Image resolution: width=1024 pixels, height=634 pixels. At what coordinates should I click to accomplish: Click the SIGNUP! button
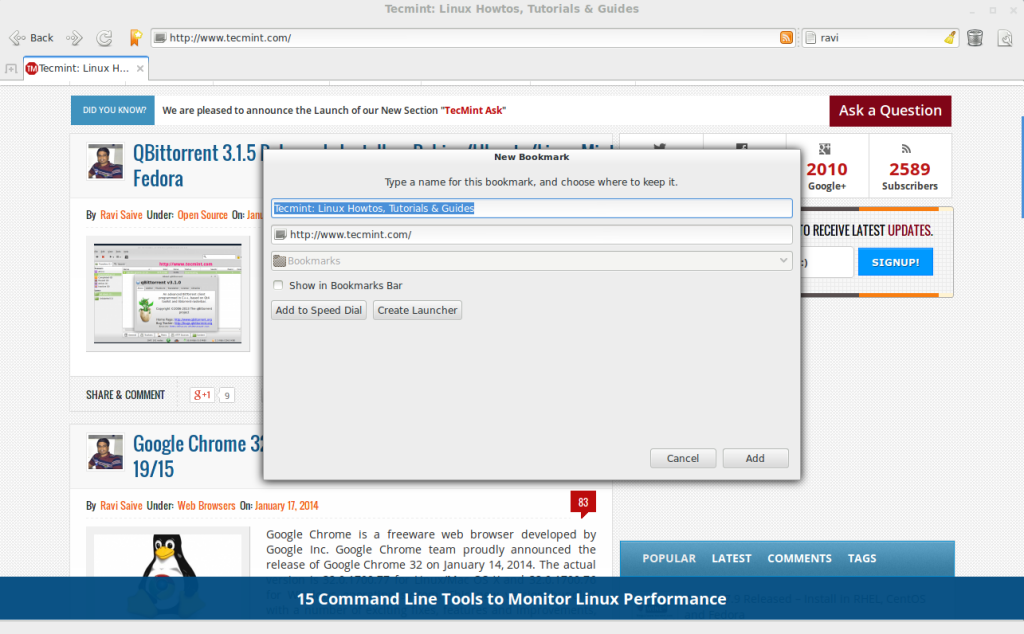point(895,262)
